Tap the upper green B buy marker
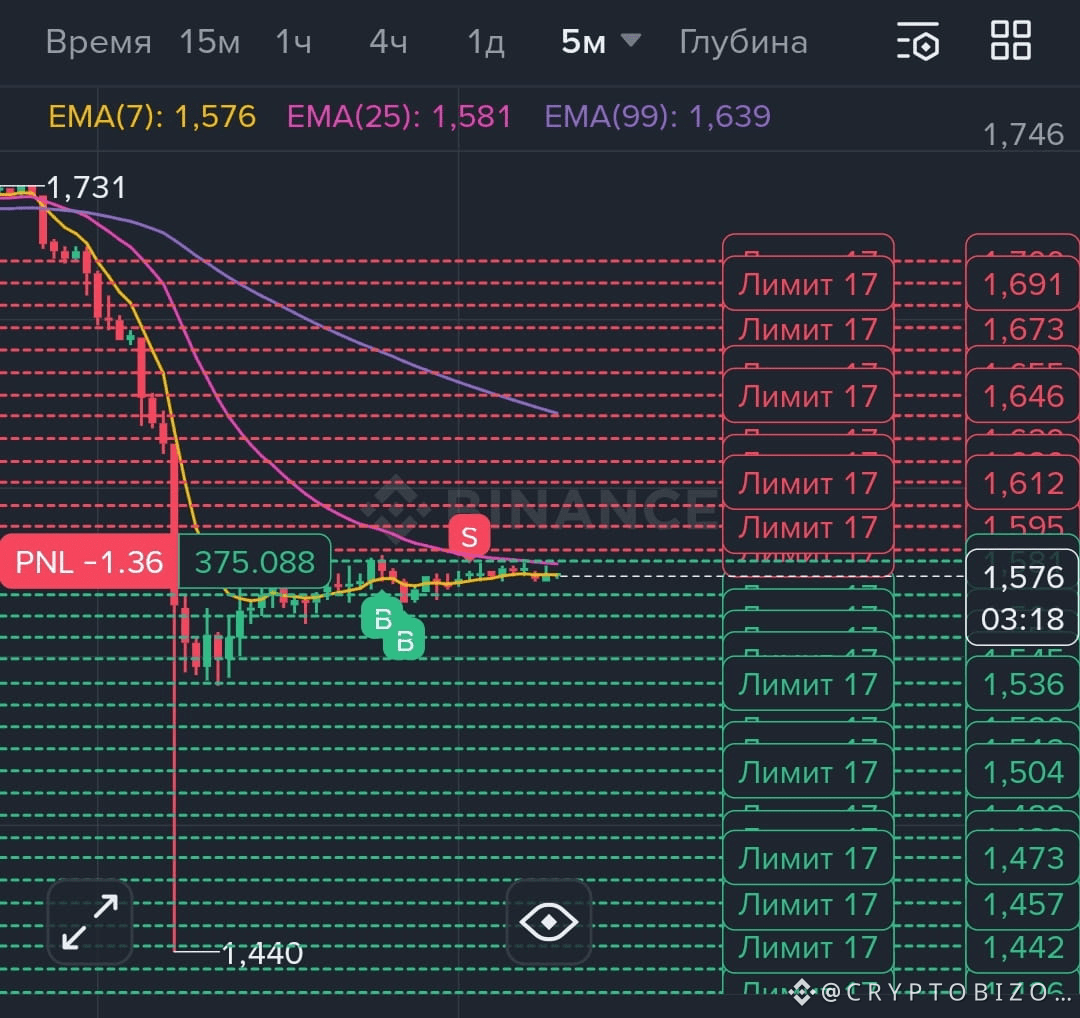 pyautogui.click(x=382, y=619)
